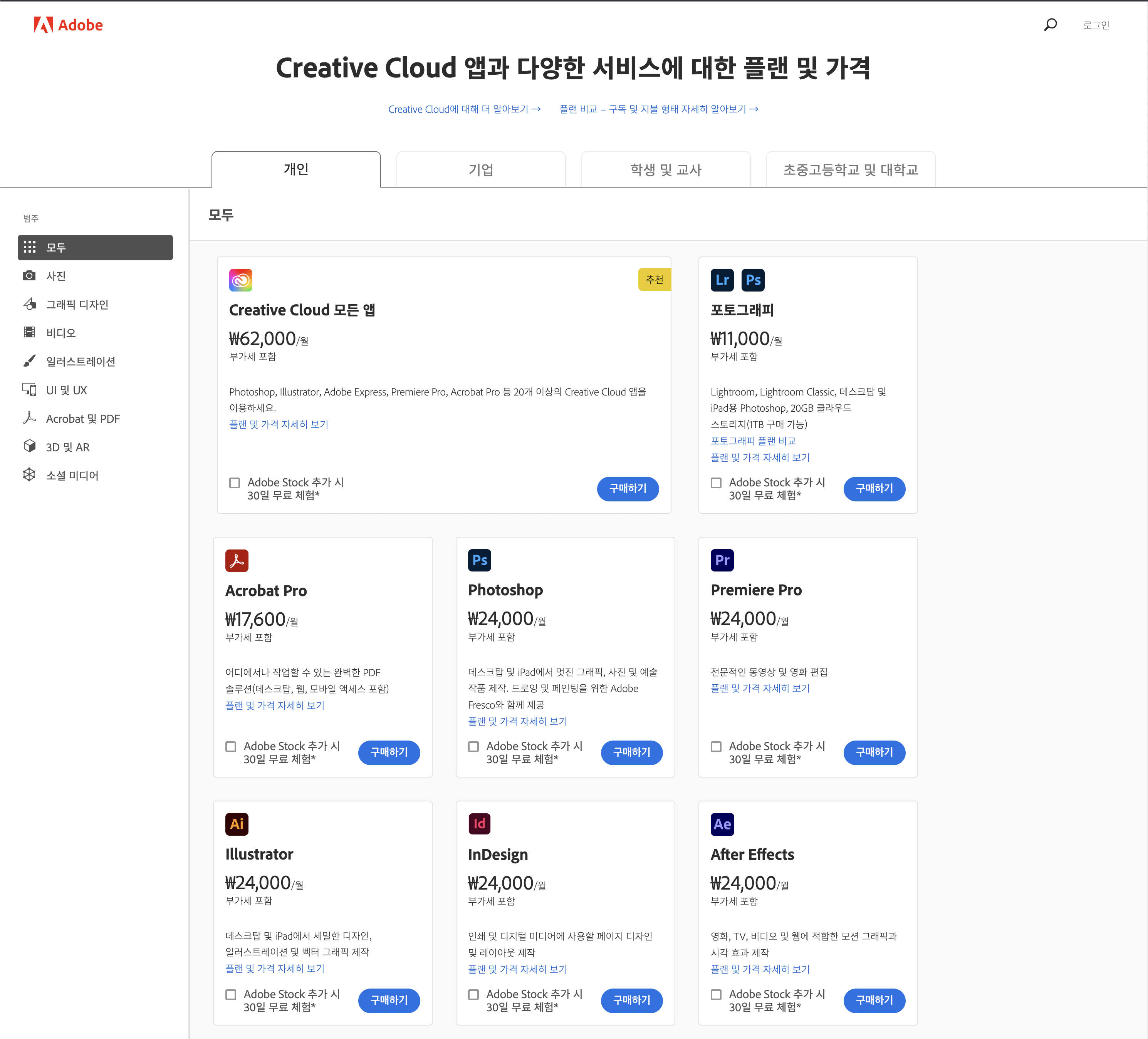
Task: Enable Adobe Stock checkbox for Creative Cloud 모든 앱
Action: 235,483
